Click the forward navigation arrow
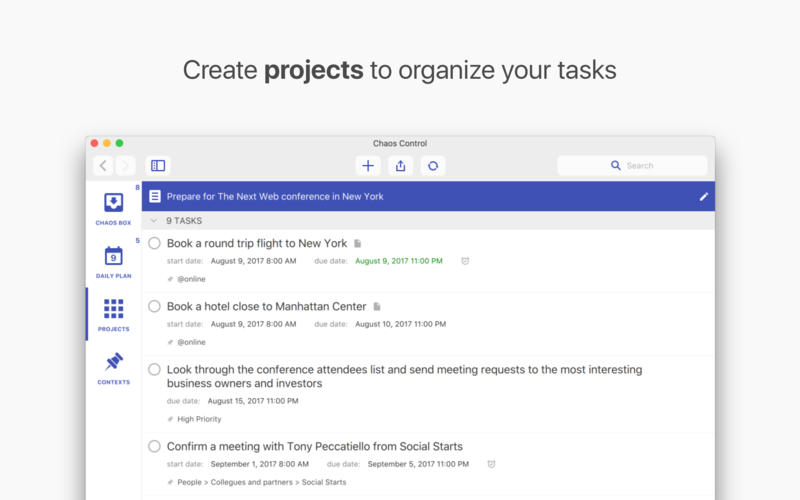 [125, 166]
